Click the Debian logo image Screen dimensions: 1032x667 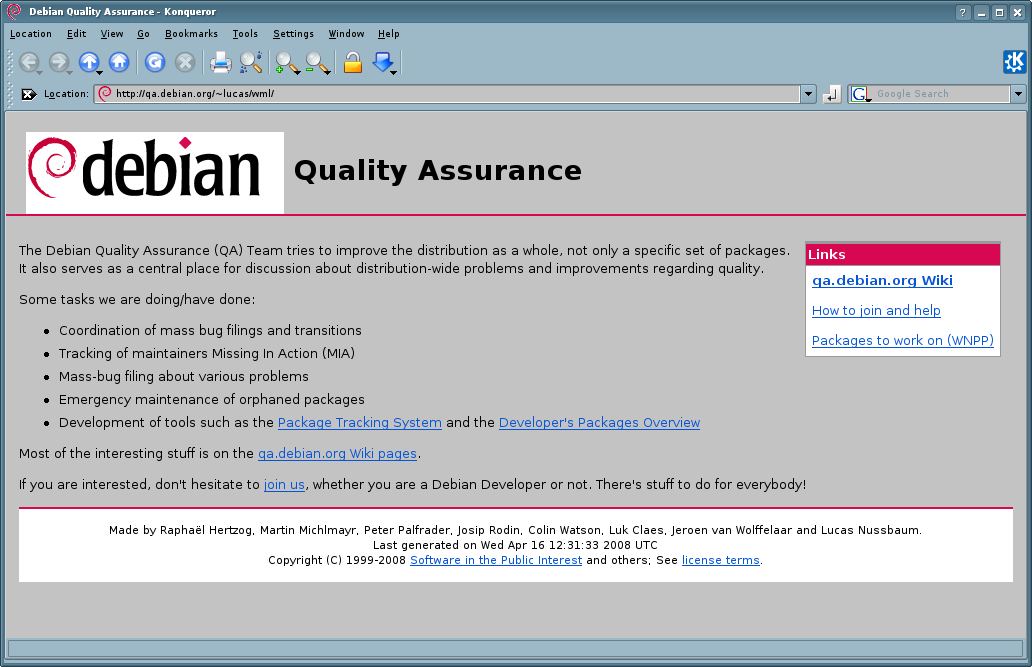coord(155,173)
